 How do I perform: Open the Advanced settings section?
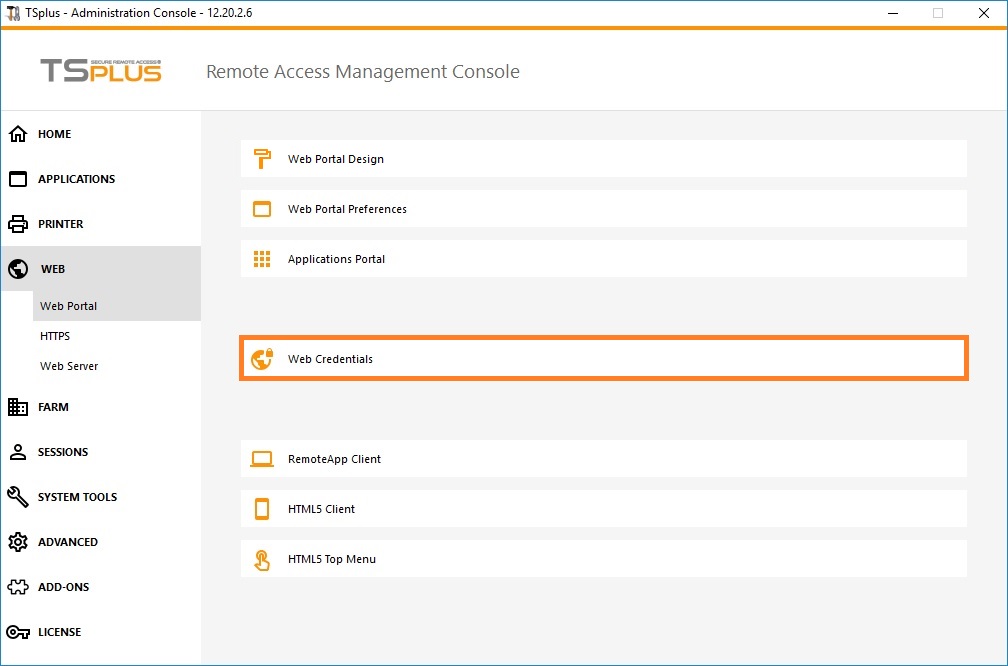68,542
